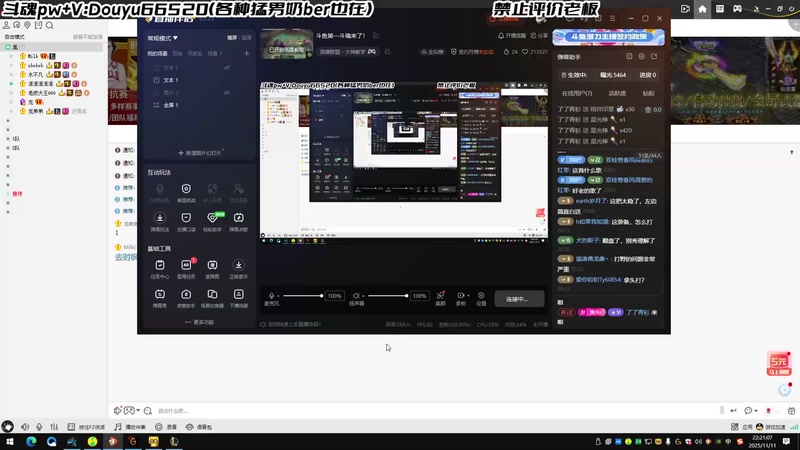Screen dimensions: 800x450
Task: Open the record options dropdown beside 录制
Action: click(468, 295)
